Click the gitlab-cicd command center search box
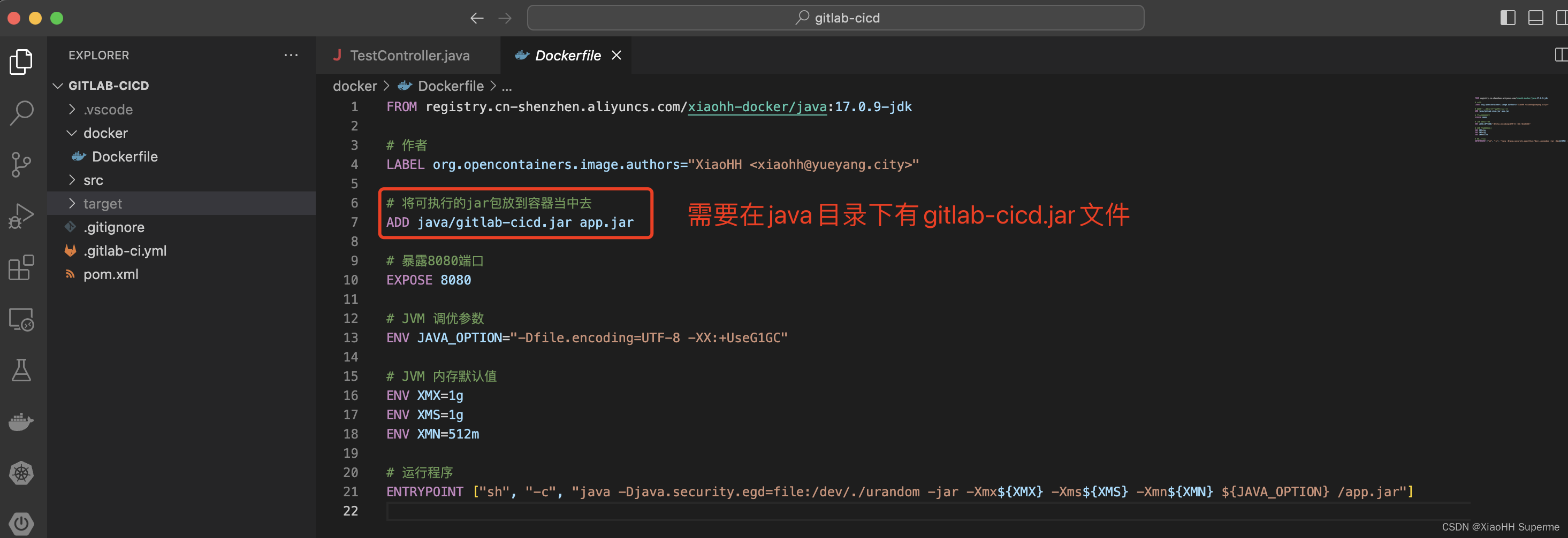The image size is (1568, 538). tap(835, 18)
